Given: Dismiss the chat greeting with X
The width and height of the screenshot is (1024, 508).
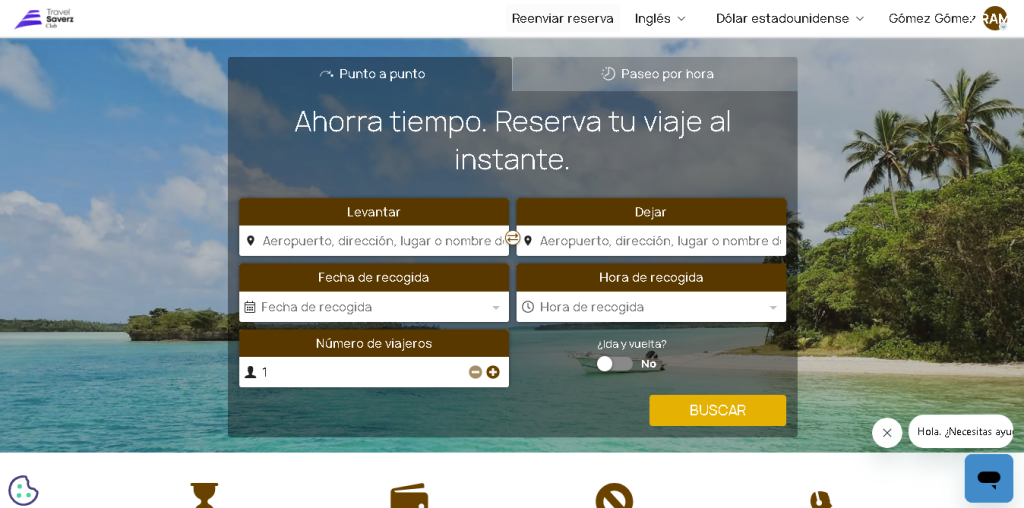Looking at the screenshot, I should [x=887, y=433].
